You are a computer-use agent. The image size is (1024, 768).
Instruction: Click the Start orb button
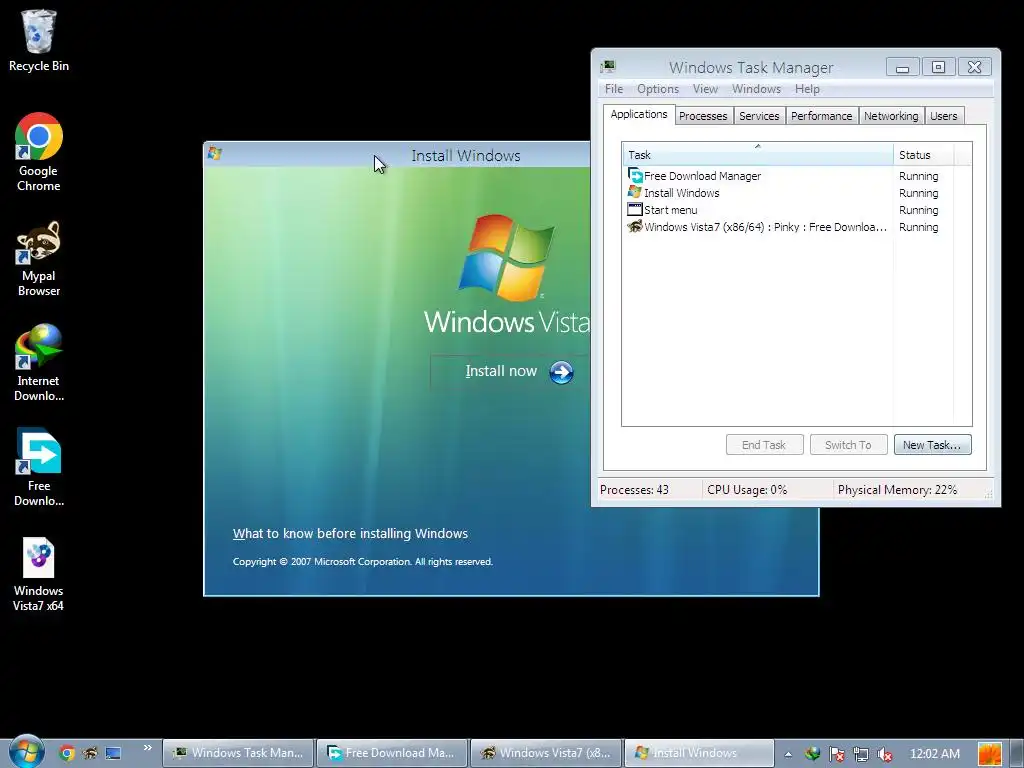pos(26,752)
